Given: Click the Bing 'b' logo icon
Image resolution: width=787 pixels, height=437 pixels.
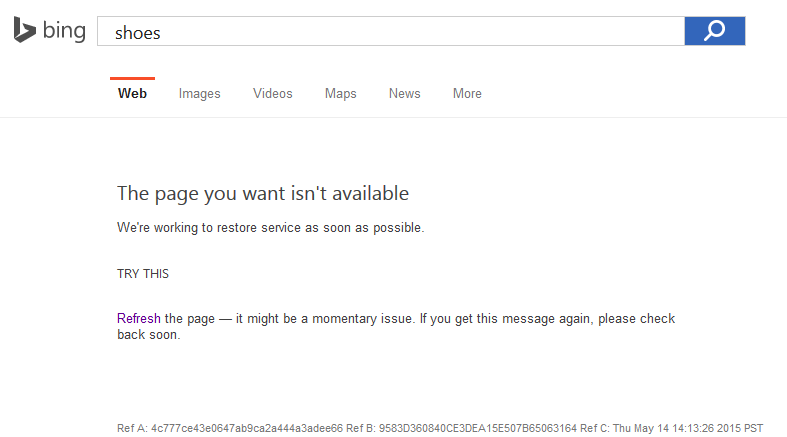Looking at the screenshot, I should click(24, 30).
